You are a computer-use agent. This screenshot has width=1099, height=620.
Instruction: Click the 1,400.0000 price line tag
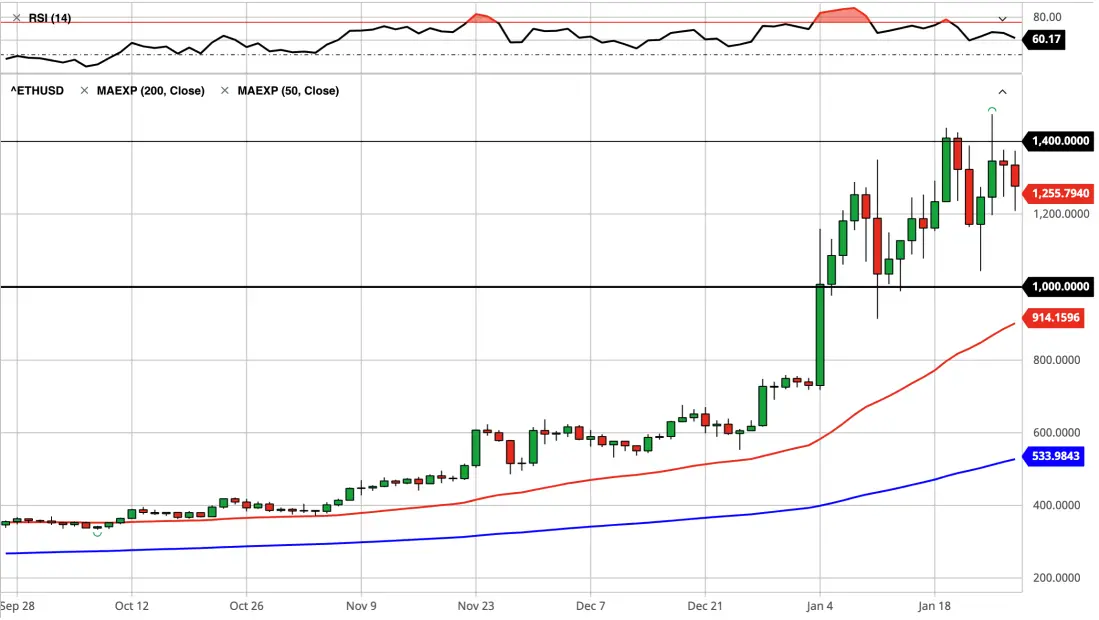click(x=1060, y=142)
